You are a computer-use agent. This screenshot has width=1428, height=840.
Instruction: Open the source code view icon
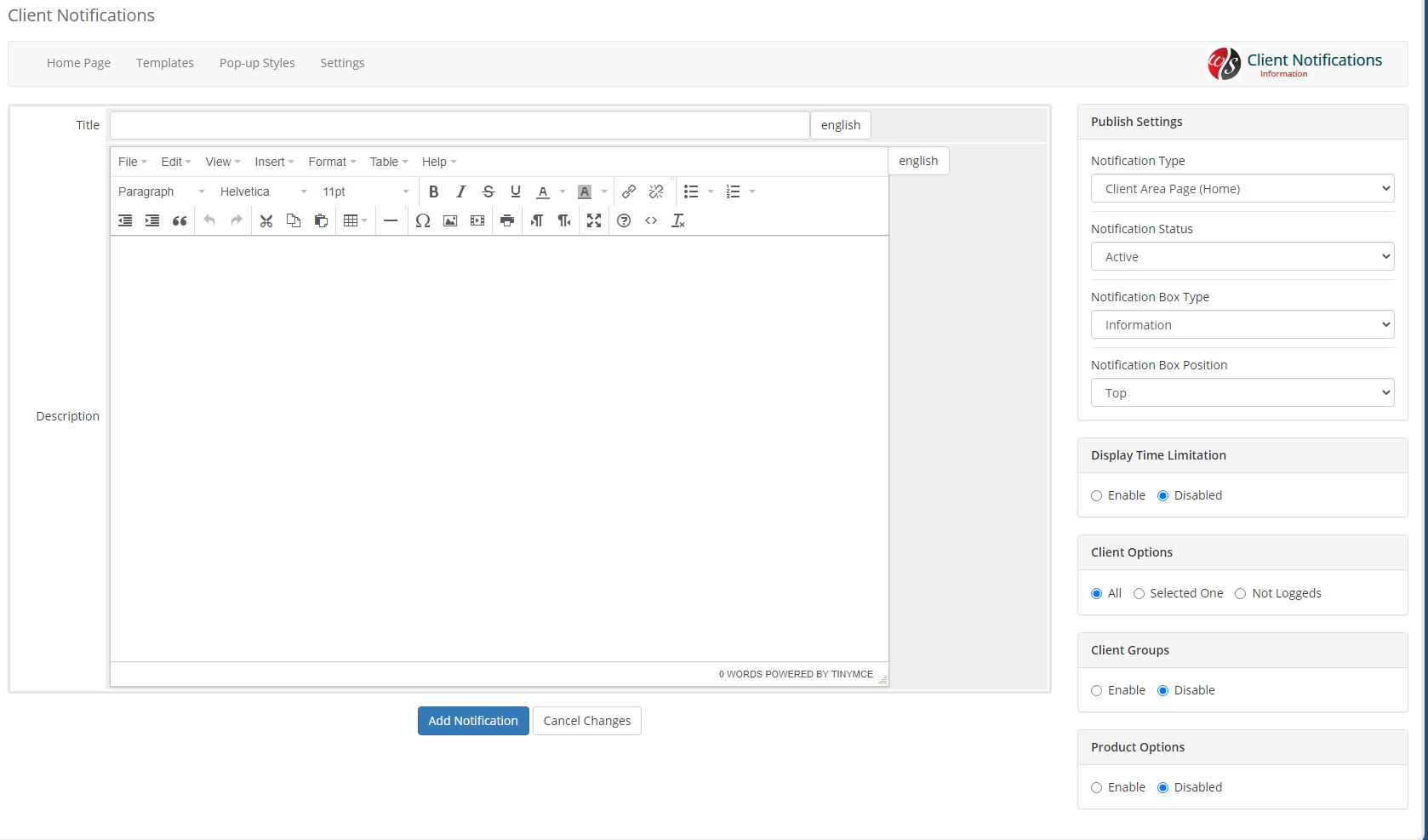(651, 220)
